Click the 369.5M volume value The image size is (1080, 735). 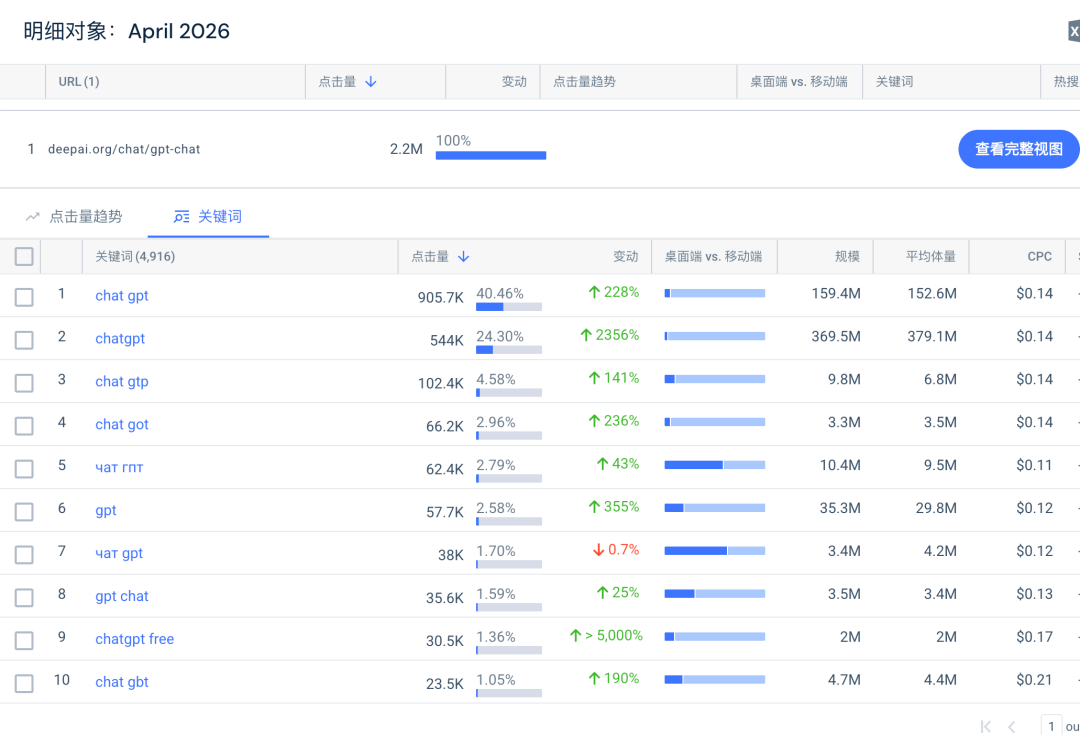[x=835, y=336]
